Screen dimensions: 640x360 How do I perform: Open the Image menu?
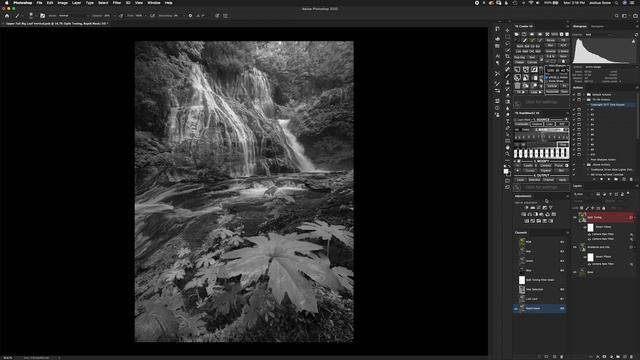(62, 3)
